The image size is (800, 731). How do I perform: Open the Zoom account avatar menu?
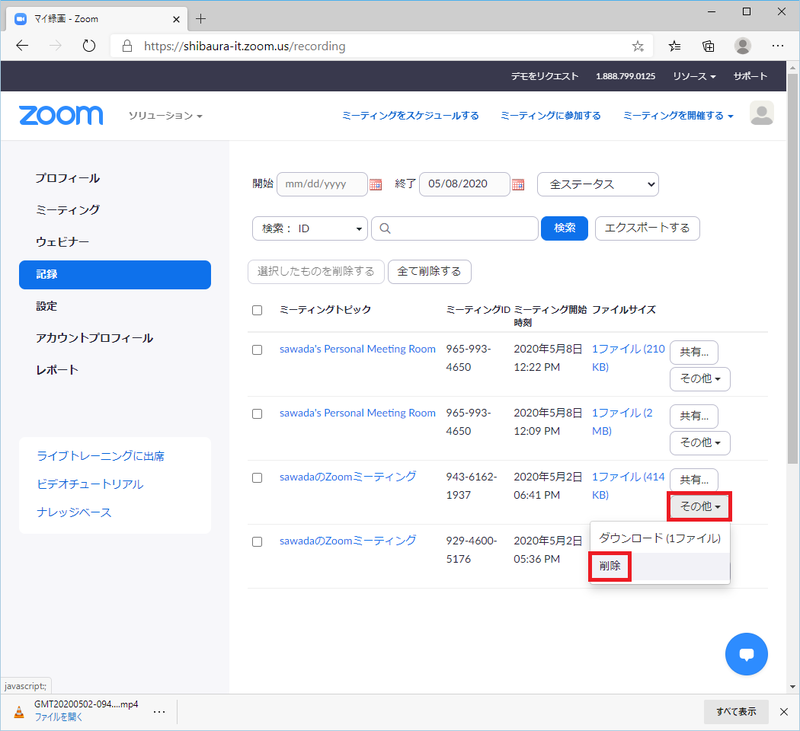click(762, 113)
